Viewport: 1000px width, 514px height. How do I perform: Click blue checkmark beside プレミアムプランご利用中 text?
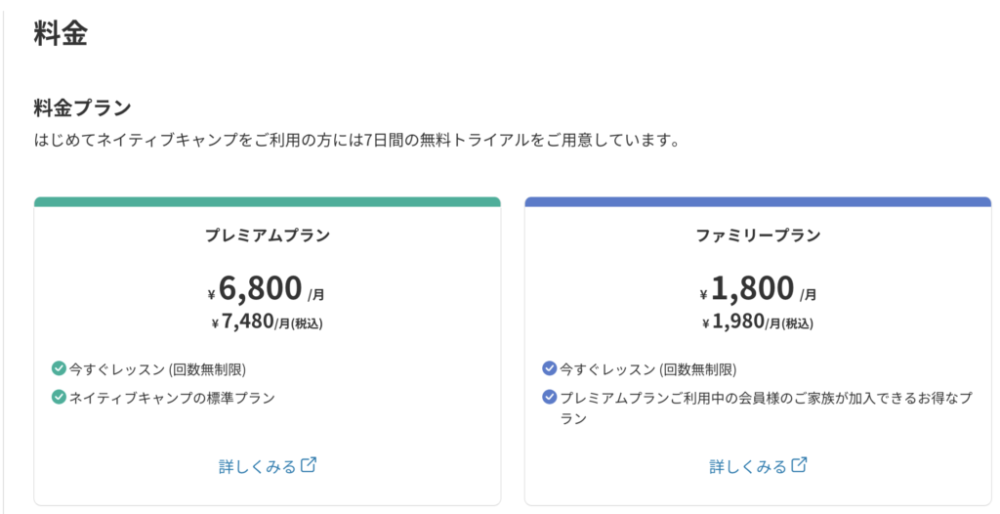click(x=549, y=397)
